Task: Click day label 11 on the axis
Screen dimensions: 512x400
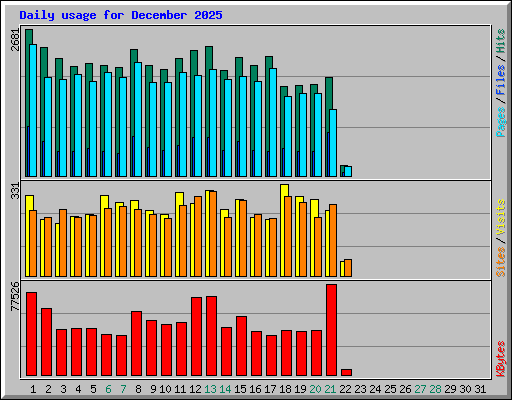Action: pos(180,389)
